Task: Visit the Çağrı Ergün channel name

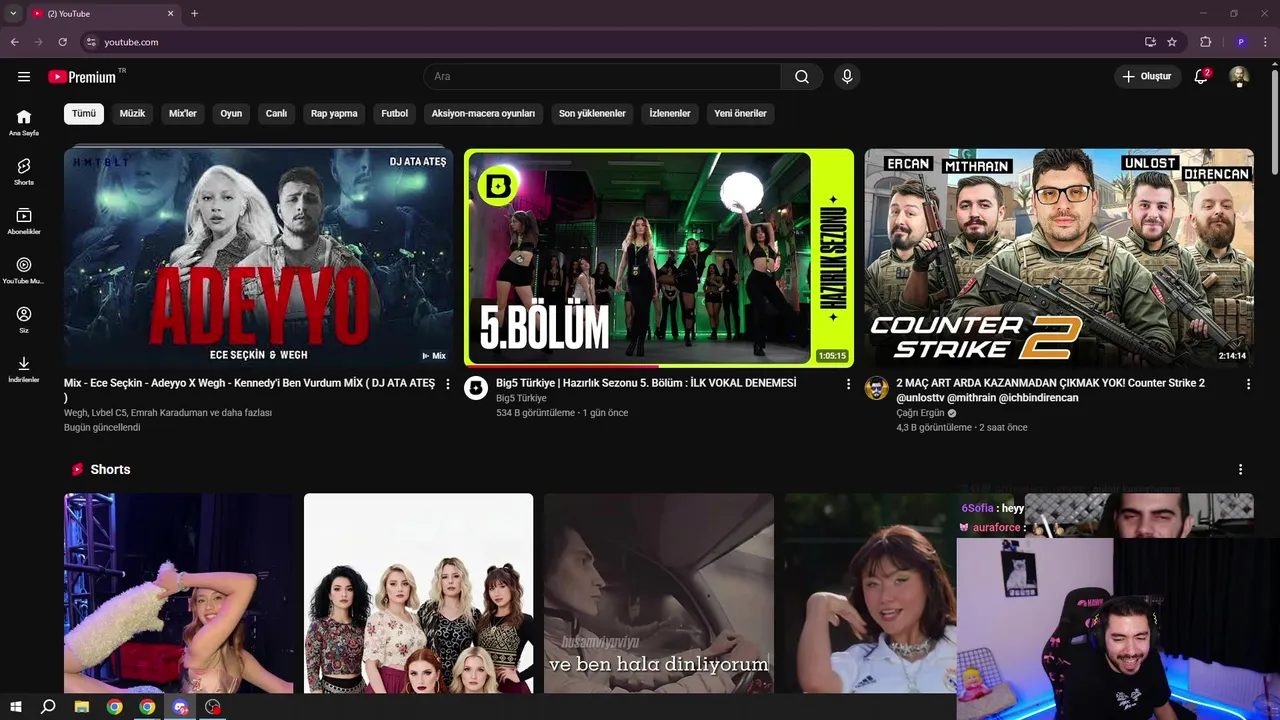Action: [x=920, y=413]
